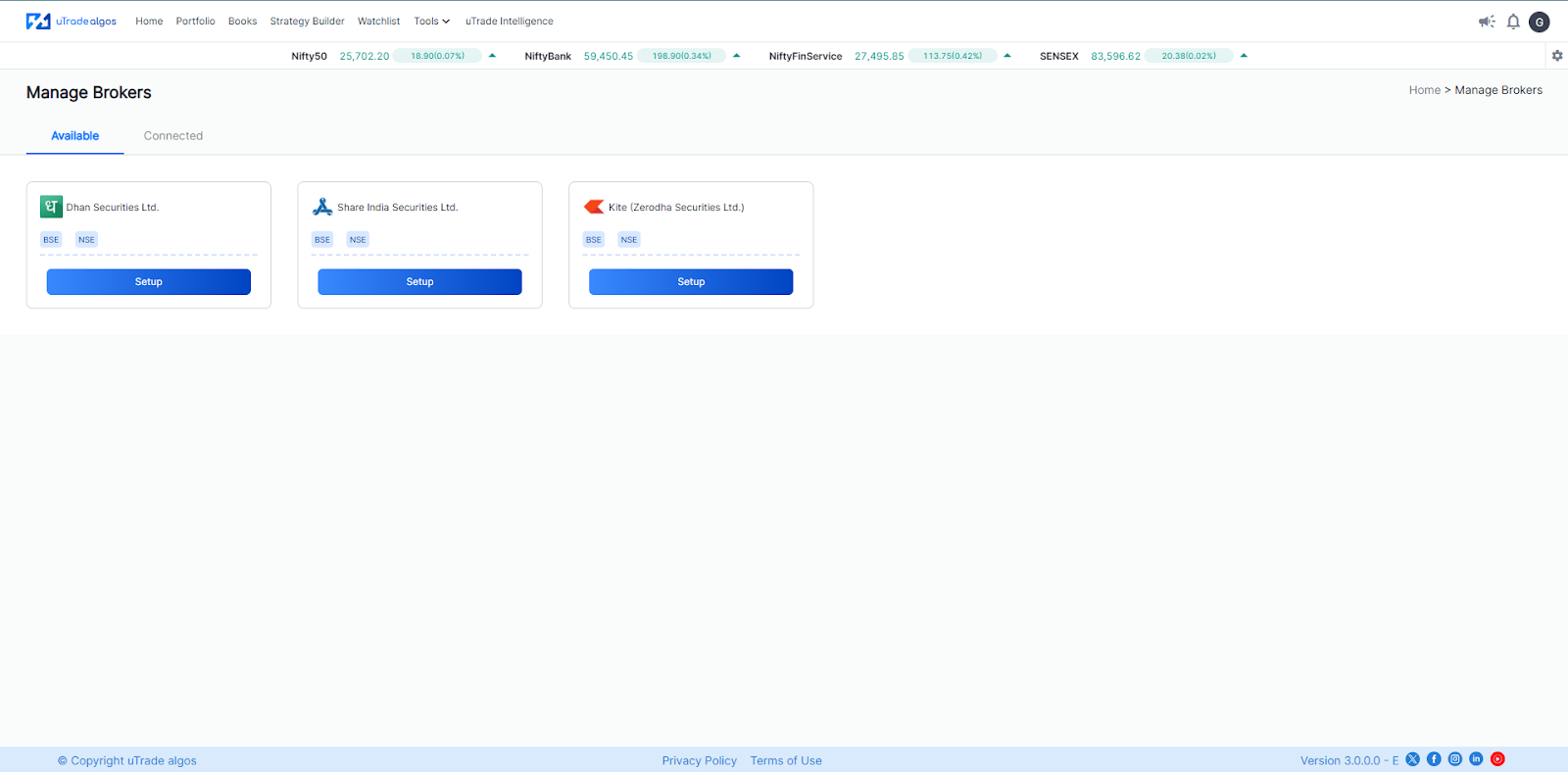Open the Terms of Use link
The width and height of the screenshot is (1568, 772).
point(786,760)
